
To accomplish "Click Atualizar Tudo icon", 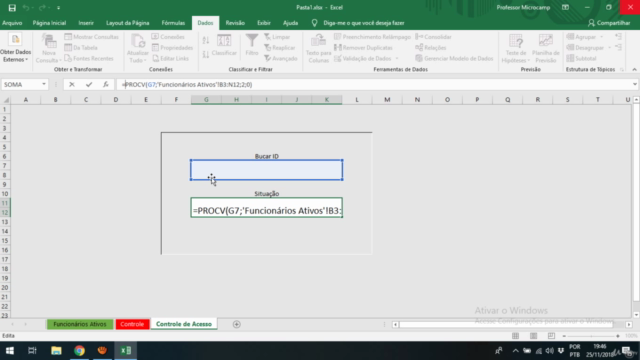I will click(x=138, y=48).
